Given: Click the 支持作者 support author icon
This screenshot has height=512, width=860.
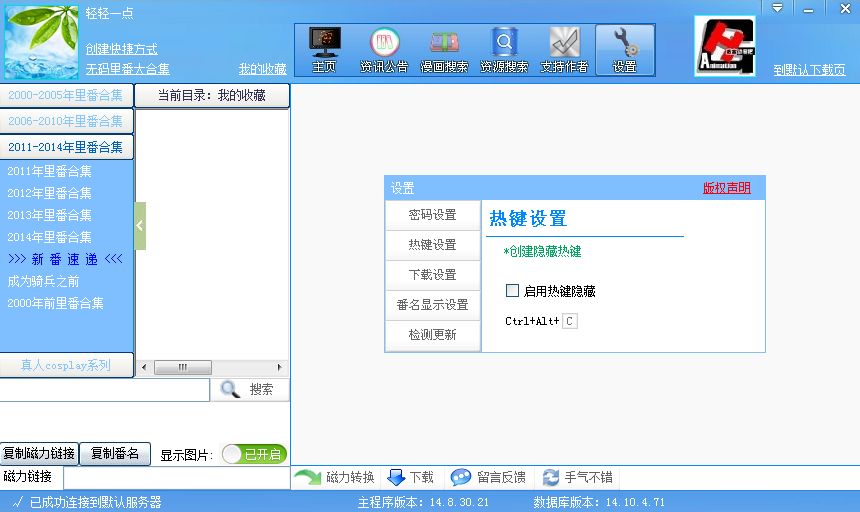Looking at the screenshot, I should 564,43.
